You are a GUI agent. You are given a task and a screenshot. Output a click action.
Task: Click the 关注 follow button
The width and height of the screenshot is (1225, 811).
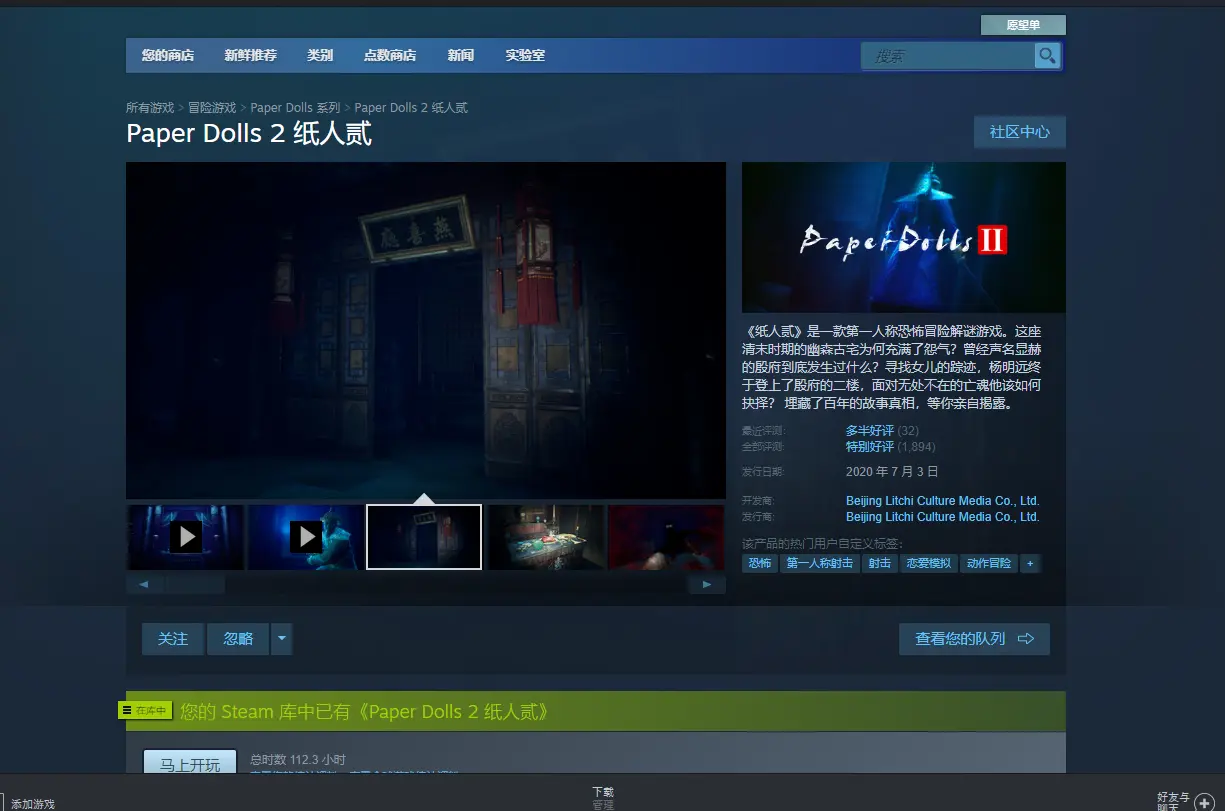[173, 639]
